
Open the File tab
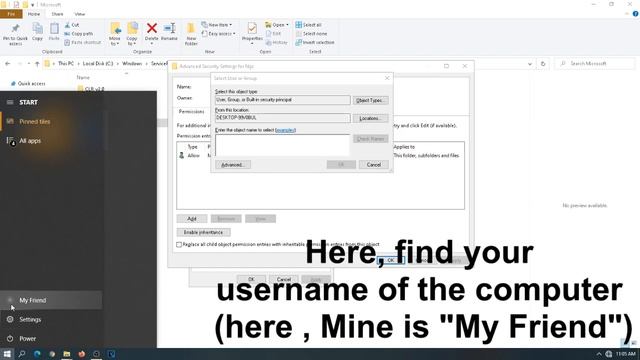[x=11, y=14]
